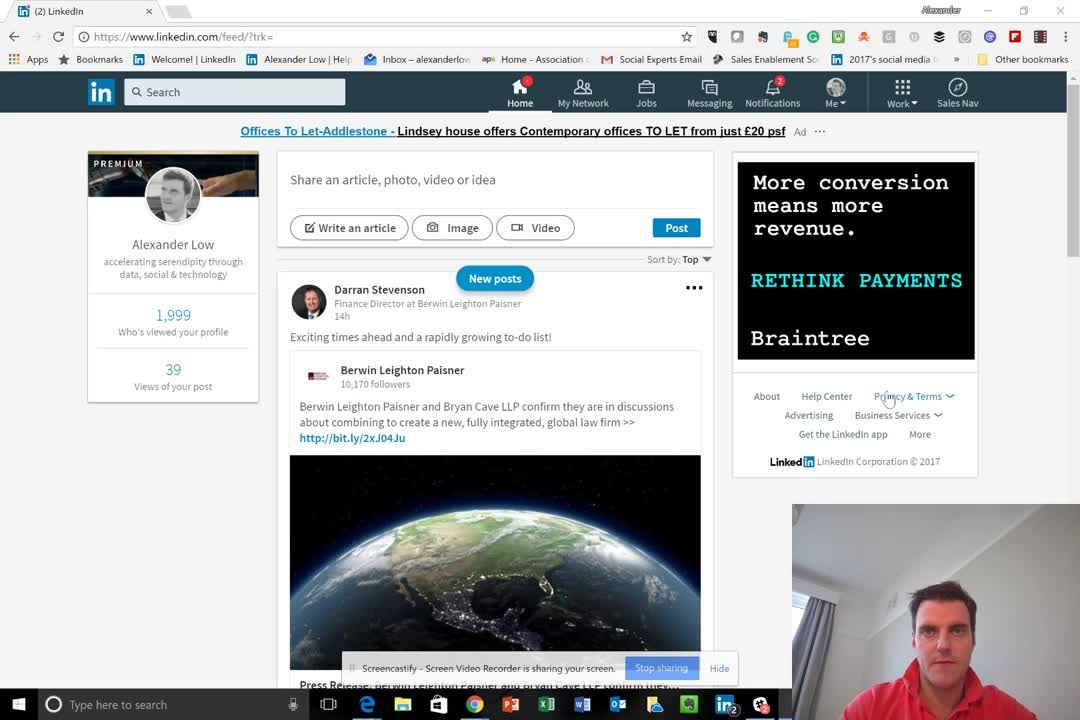Click 'Stop sharing' in Screencastify bar
Viewport: 1080px width, 720px height.
(x=661, y=668)
